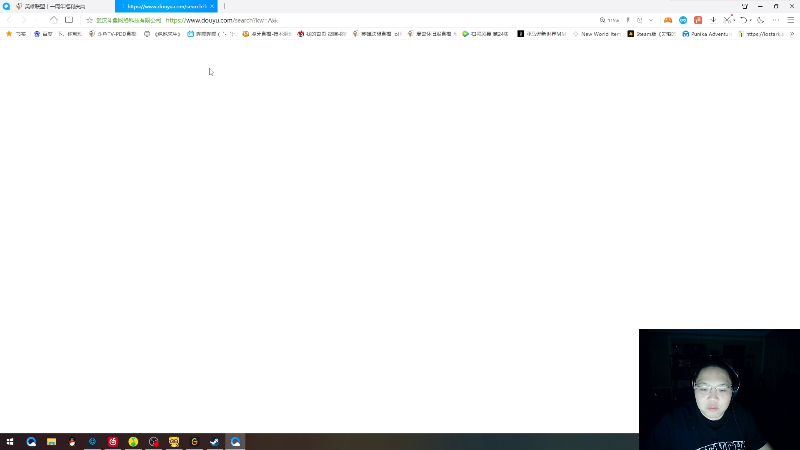
Task: Open the home page icon
Action: coord(54,20)
